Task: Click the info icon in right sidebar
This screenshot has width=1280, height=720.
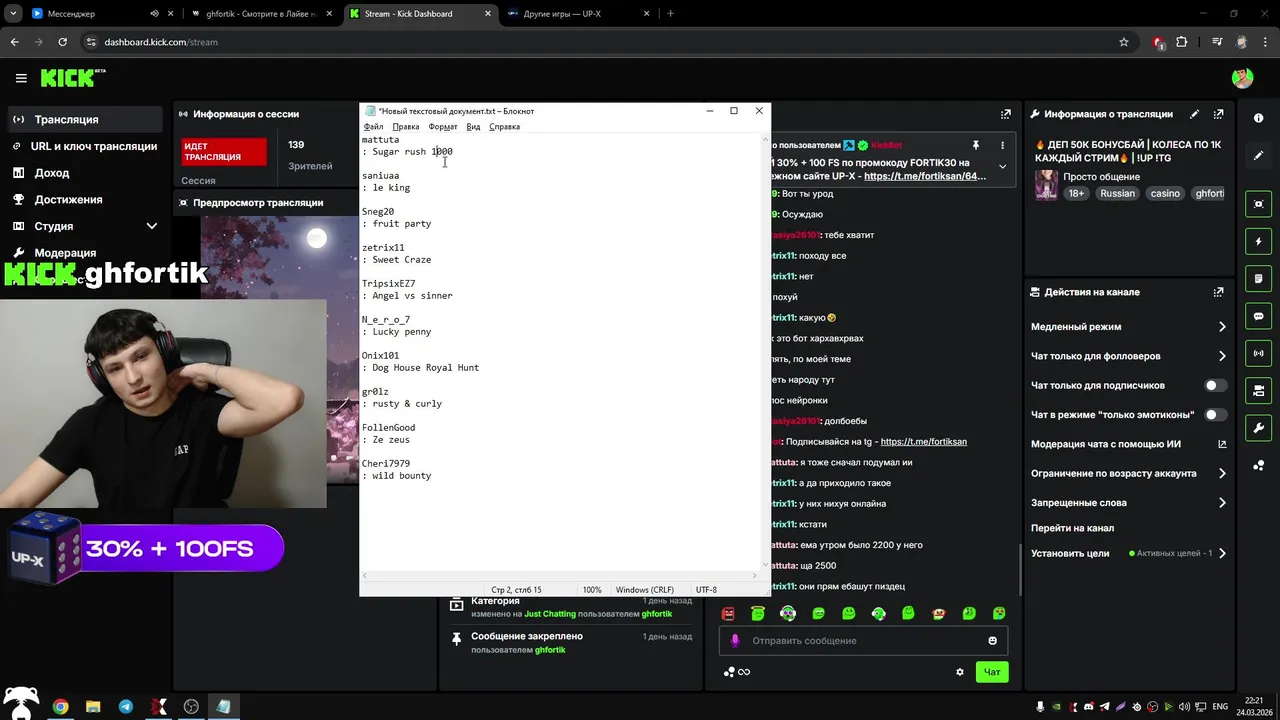Action: (1258, 118)
